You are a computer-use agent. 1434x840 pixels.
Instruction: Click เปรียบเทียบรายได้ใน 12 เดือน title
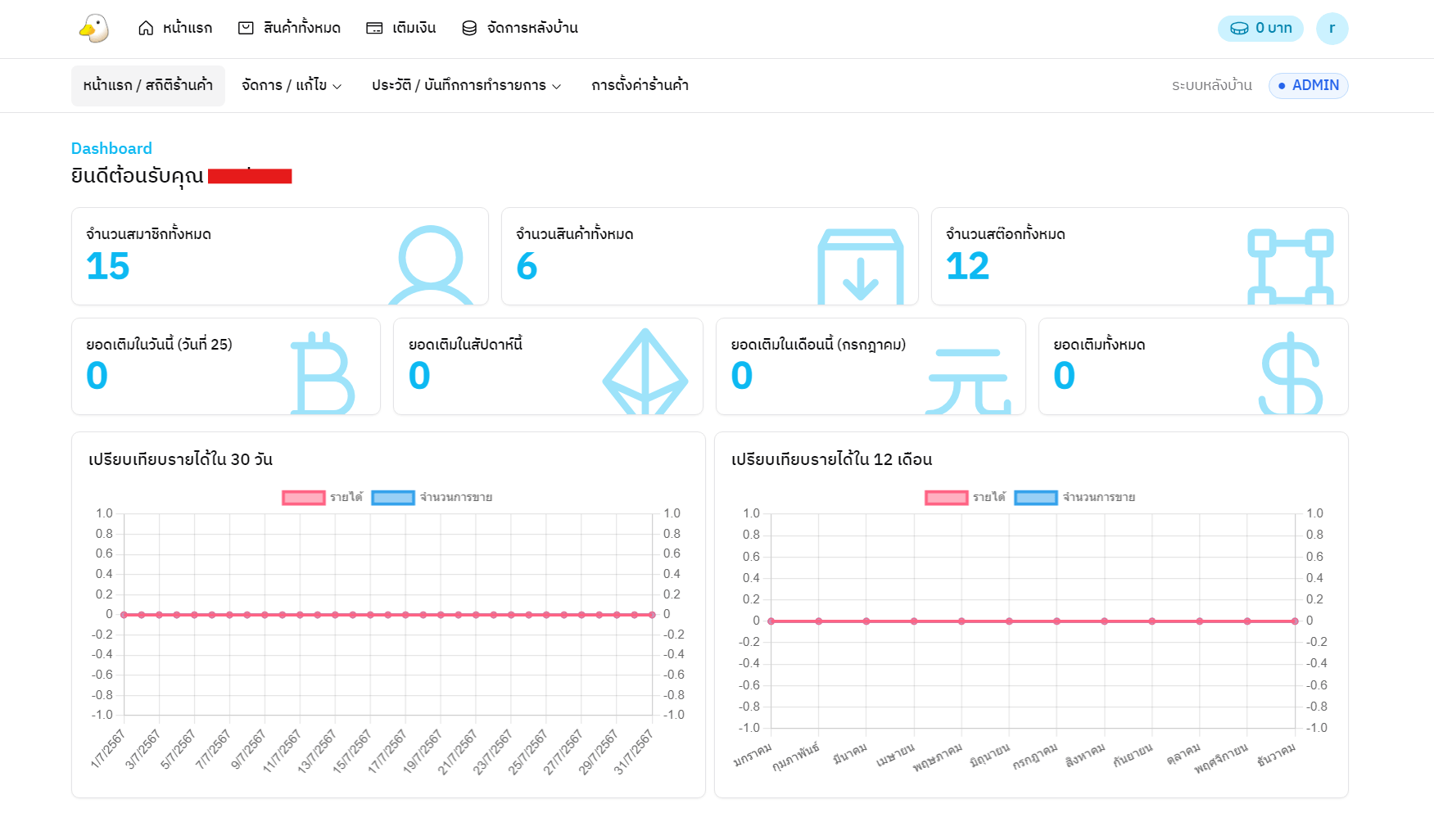(x=831, y=459)
